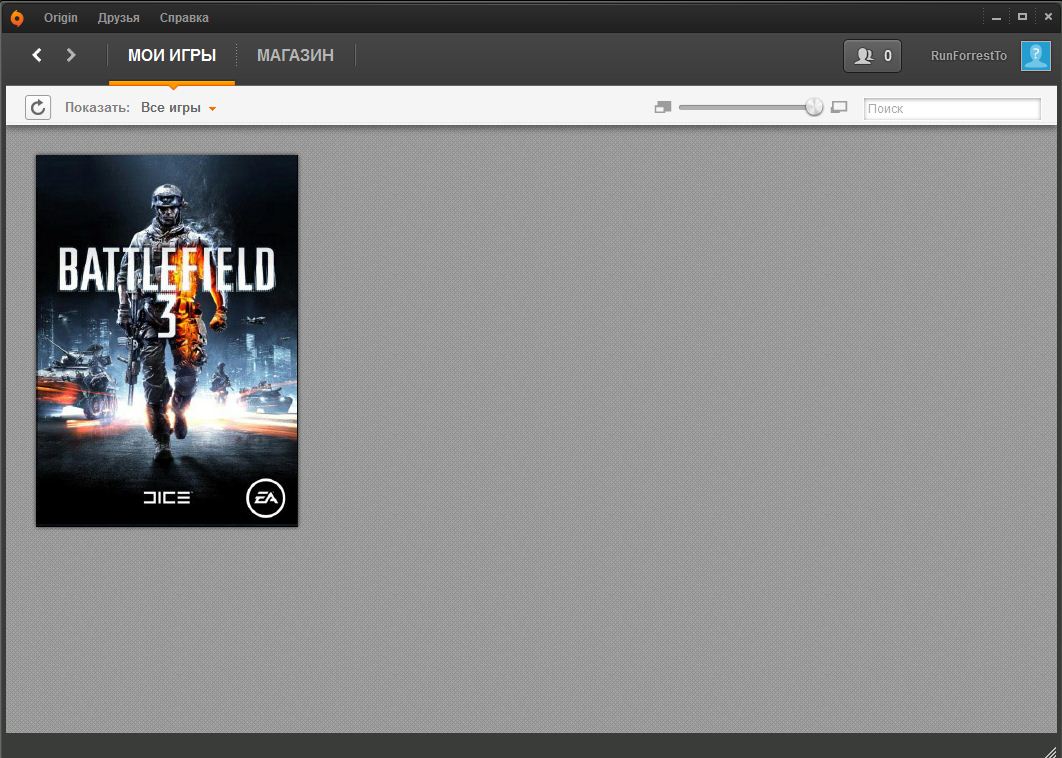Open the Справка menu
The image size is (1062, 758).
[x=184, y=18]
